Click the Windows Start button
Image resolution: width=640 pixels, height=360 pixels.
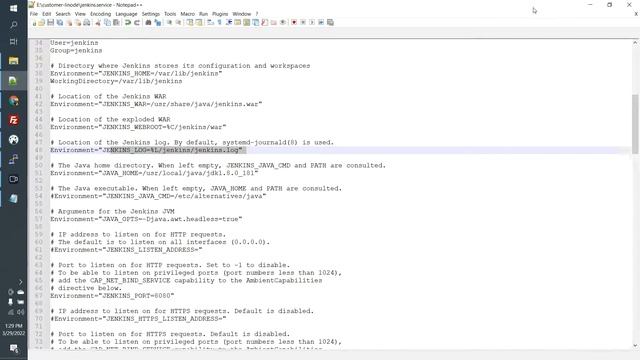13,8
